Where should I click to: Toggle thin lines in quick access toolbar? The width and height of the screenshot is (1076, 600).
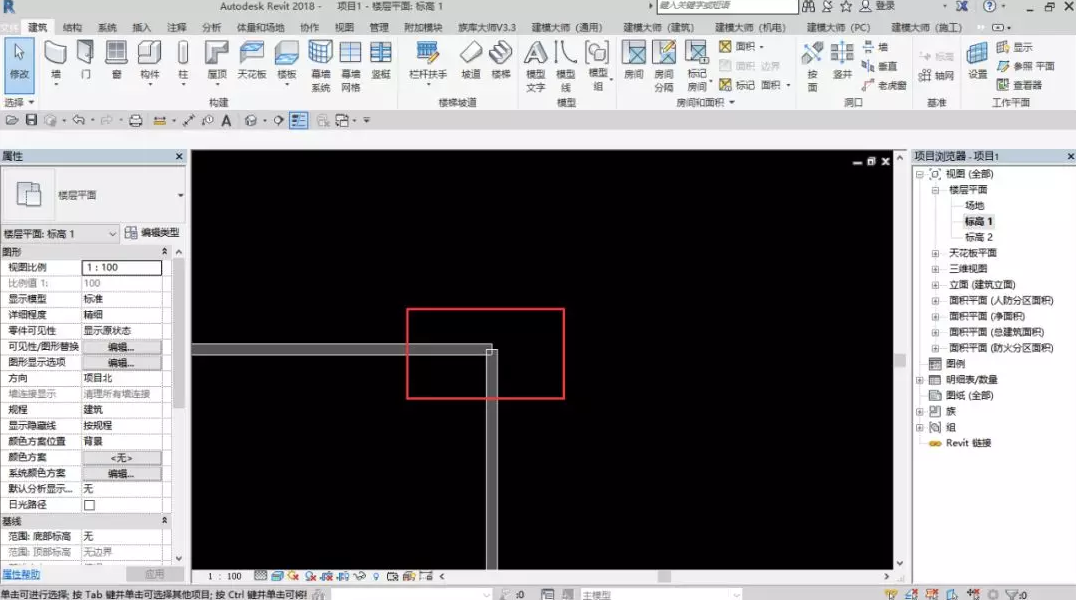tap(298, 121)
